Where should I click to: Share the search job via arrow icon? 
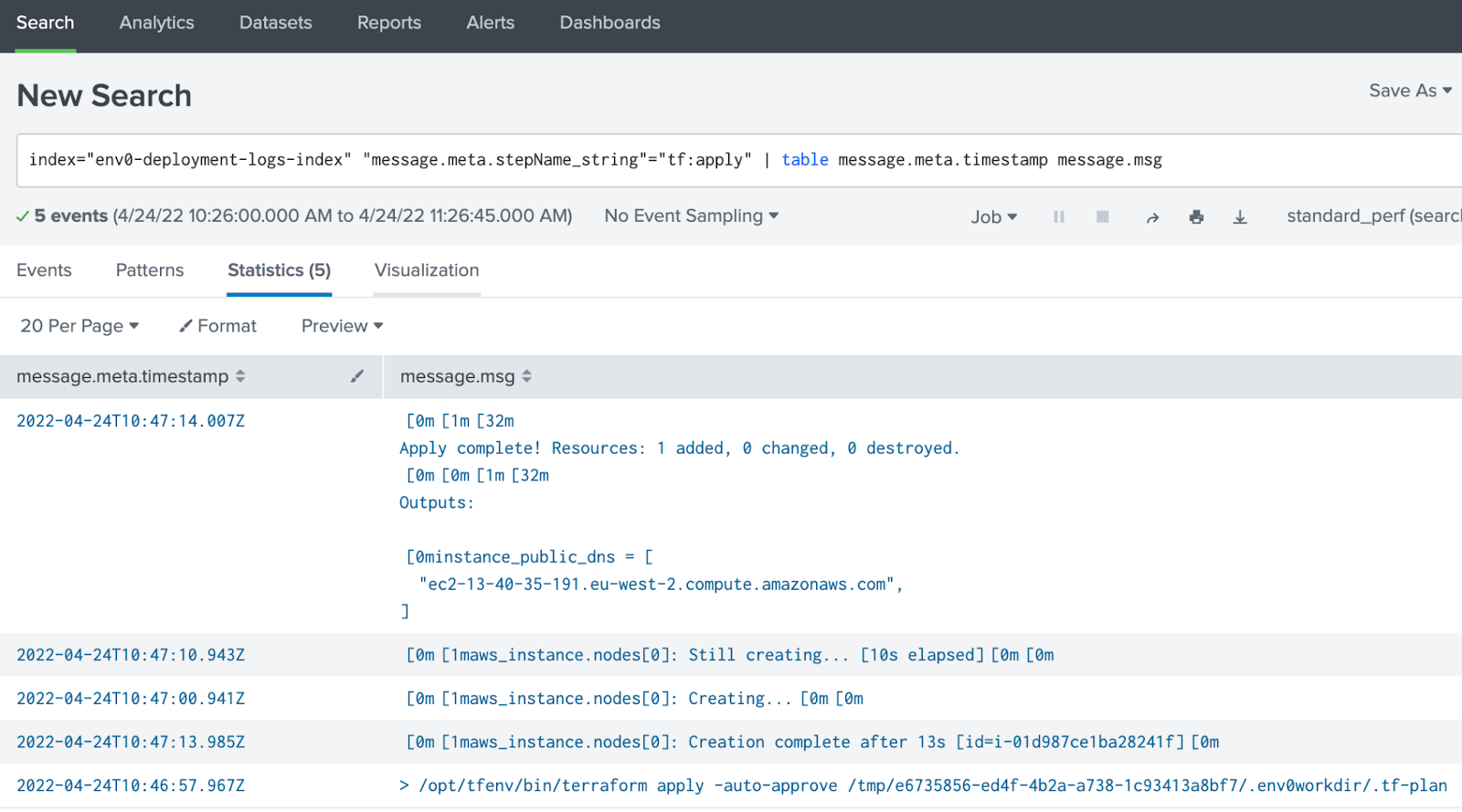(1152, 217)
